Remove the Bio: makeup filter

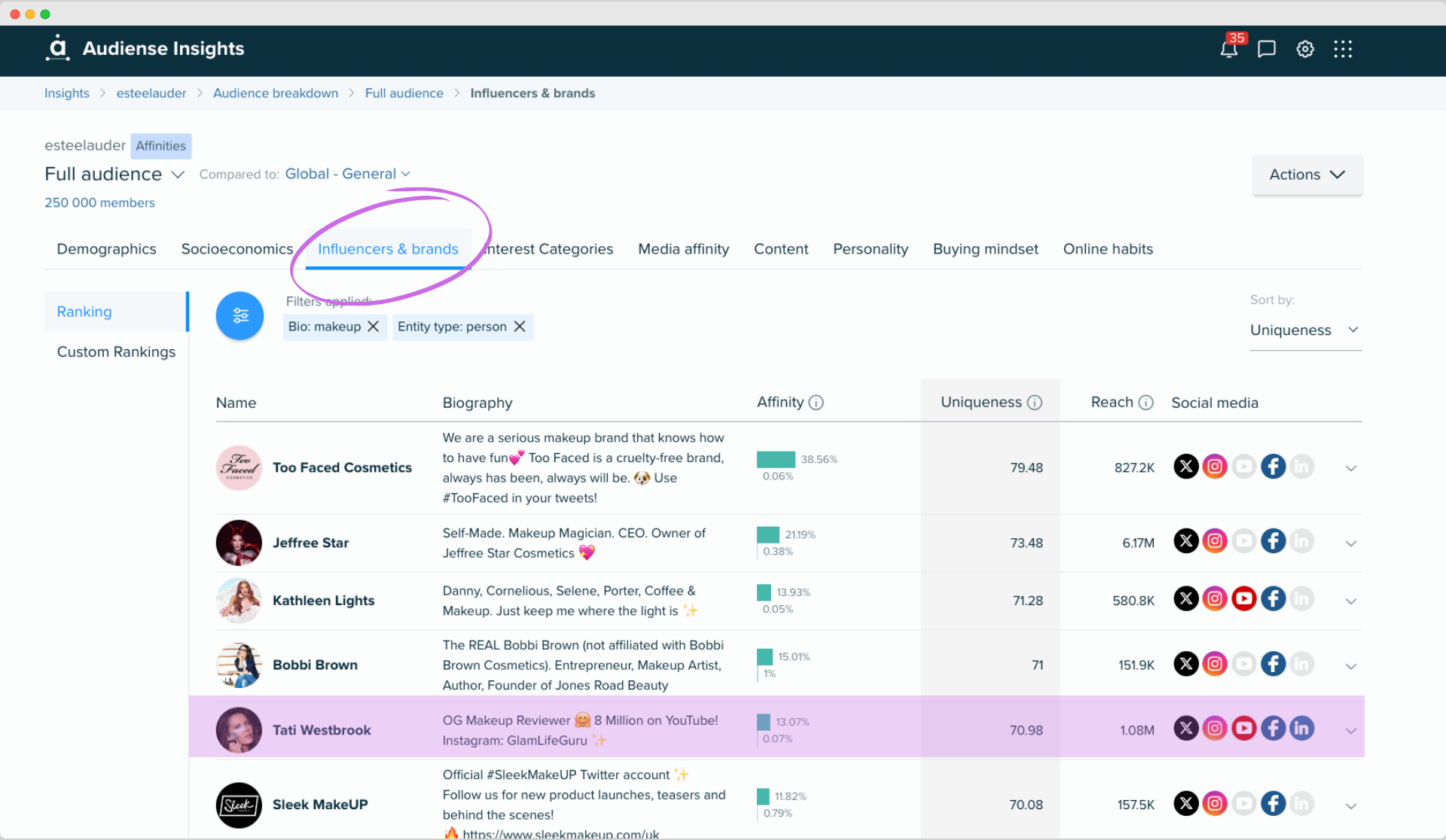tap(372, 326)
